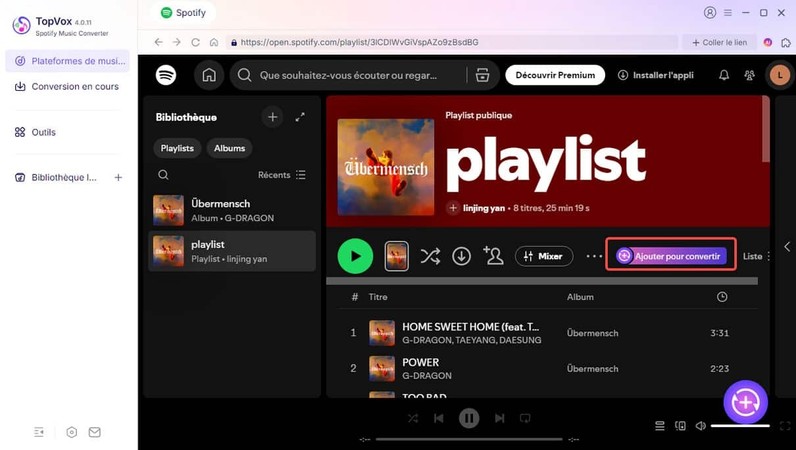
Task: Click Découvrir Premium button
Action: [x=555, y=75]
